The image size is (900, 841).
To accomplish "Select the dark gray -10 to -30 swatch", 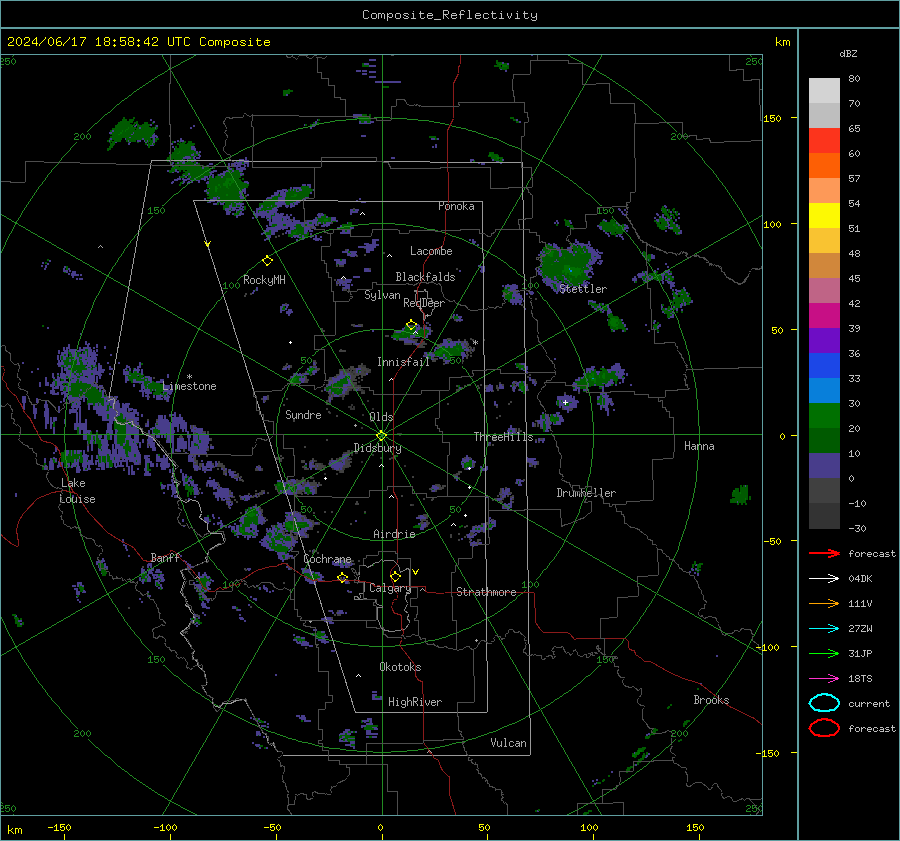I will tap(824, 515).
